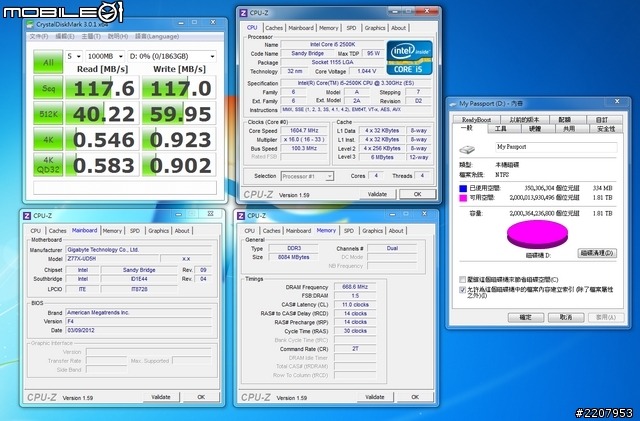640x421 pixels.
Task: Switch to CPU tab in CPU-Z Mainboard window
Action: click(36, 231)
